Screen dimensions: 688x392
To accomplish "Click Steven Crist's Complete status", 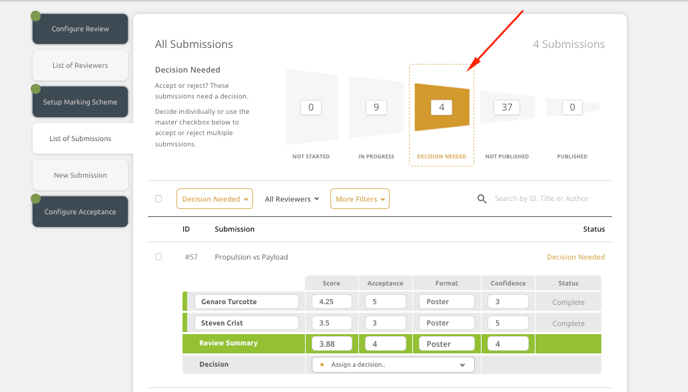I will coord(568,324).
